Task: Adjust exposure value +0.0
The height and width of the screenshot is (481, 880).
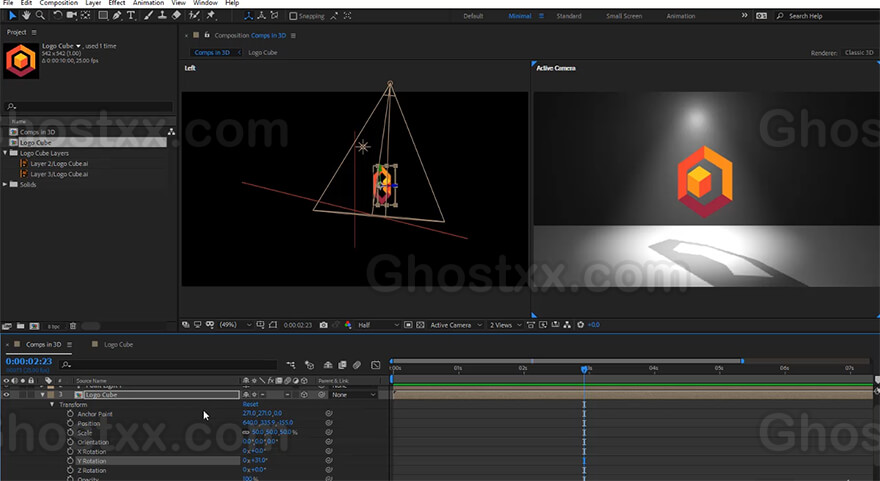Action: point(594,325)
